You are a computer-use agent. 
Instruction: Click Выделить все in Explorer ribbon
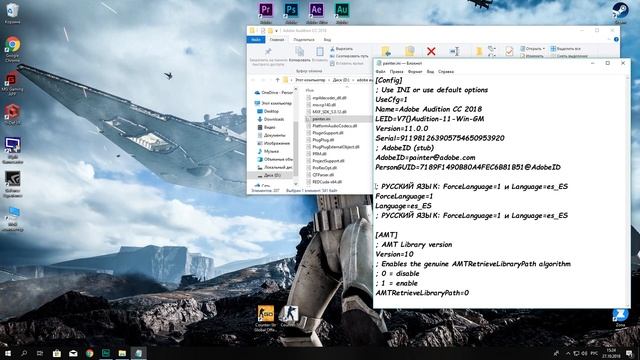pos(566,49)
